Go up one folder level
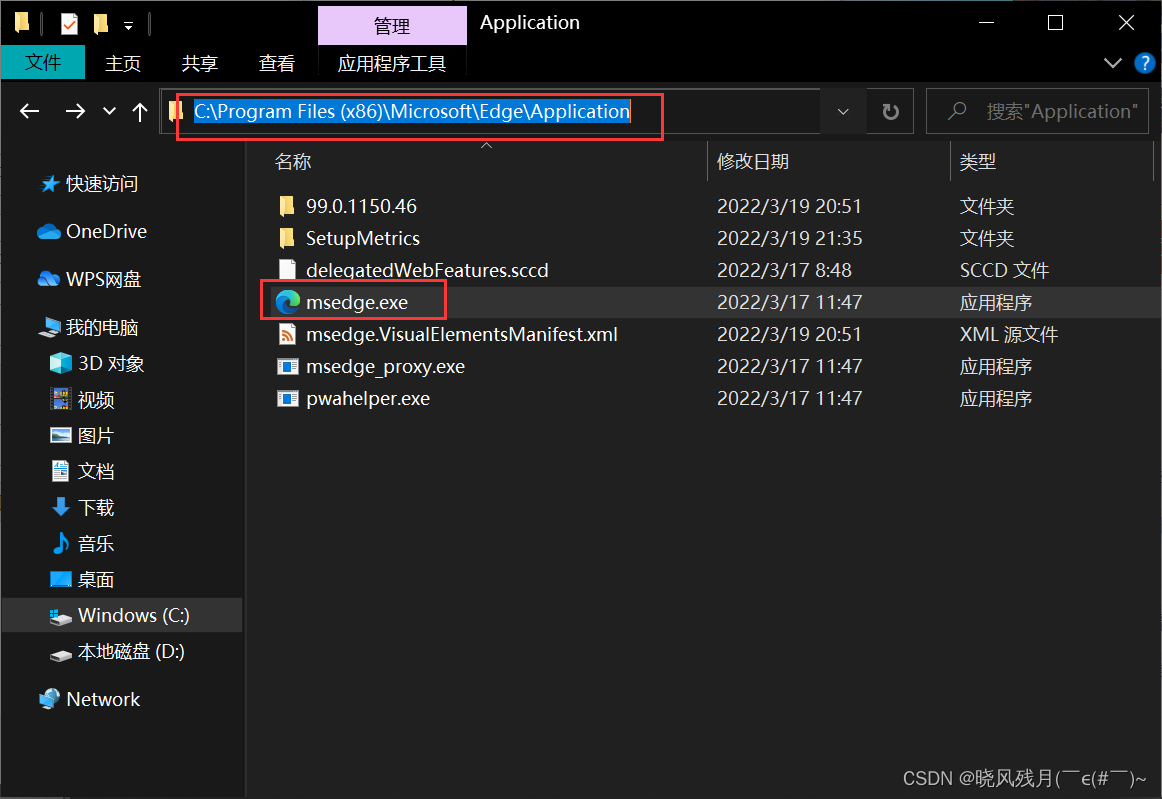 coord(139,111)
